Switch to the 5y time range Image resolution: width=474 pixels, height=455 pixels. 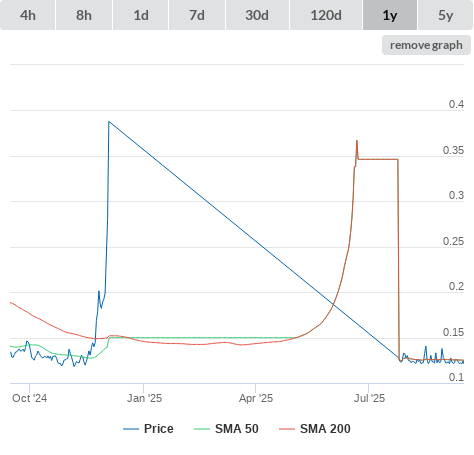pyautogui.click(x=446, y=15)
